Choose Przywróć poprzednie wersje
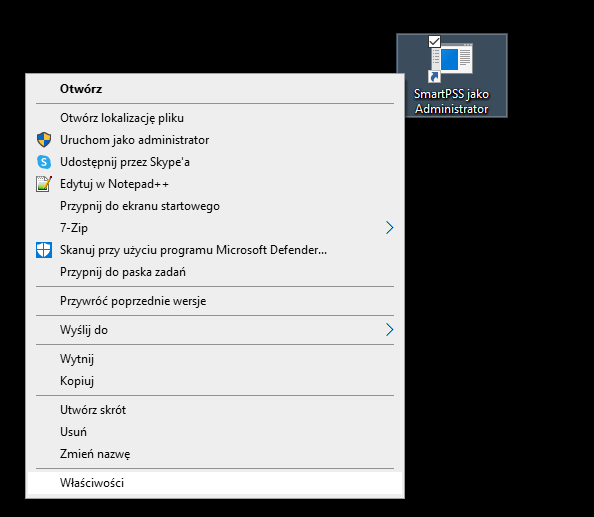594x517 pixels. point(215,301)
